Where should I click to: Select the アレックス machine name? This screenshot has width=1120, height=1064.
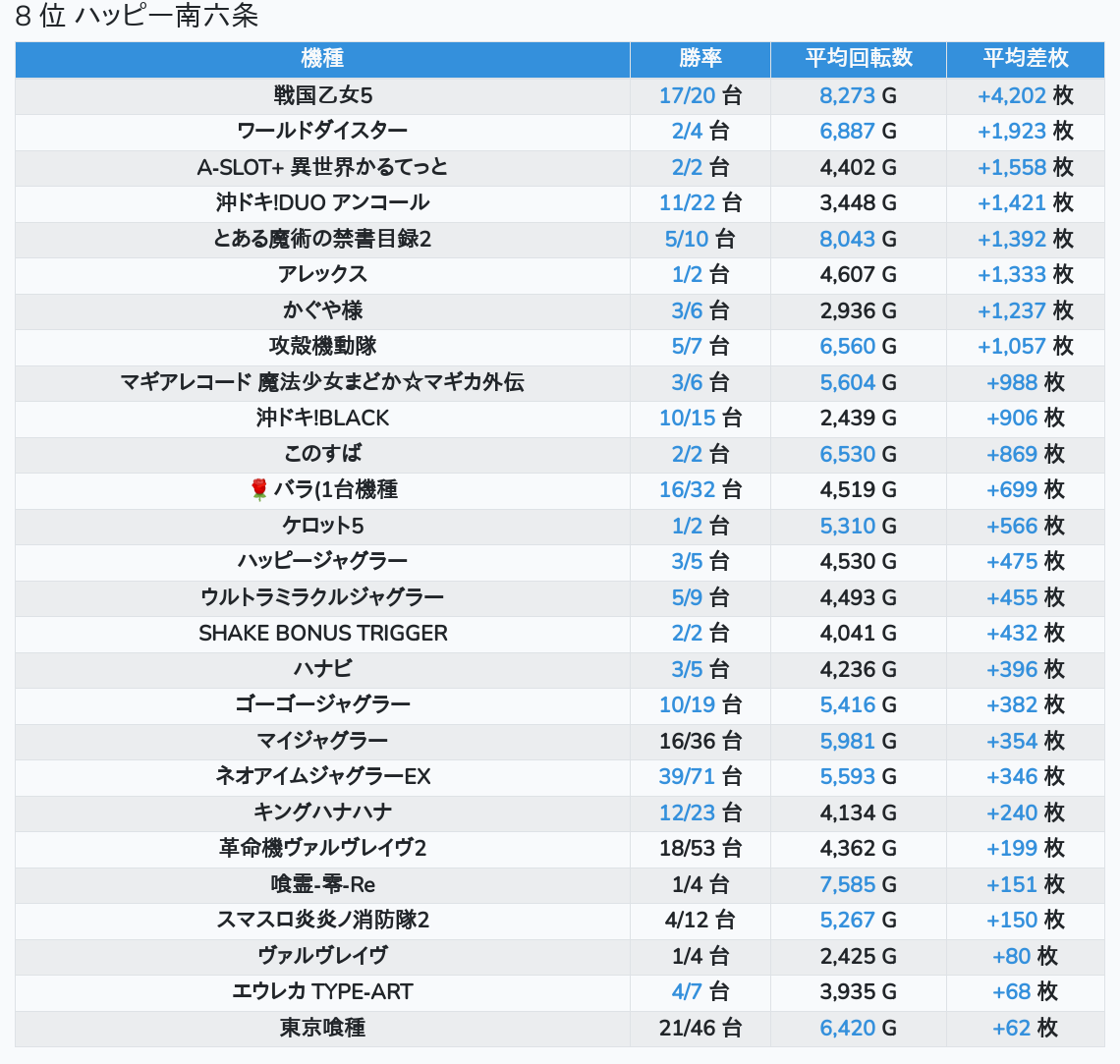[x=322, y=274]
